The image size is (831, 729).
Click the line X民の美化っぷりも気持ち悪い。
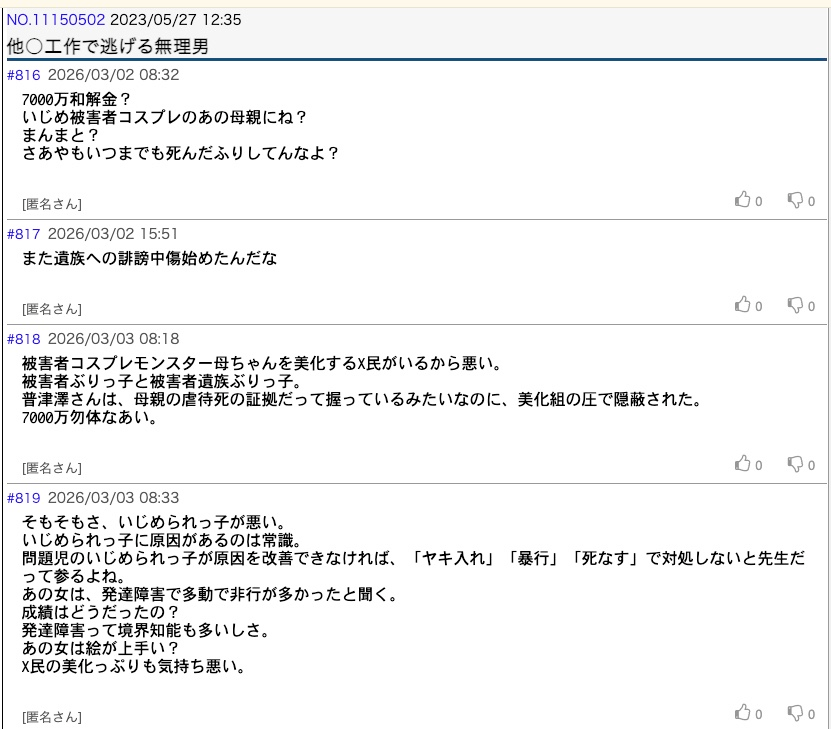134,666
